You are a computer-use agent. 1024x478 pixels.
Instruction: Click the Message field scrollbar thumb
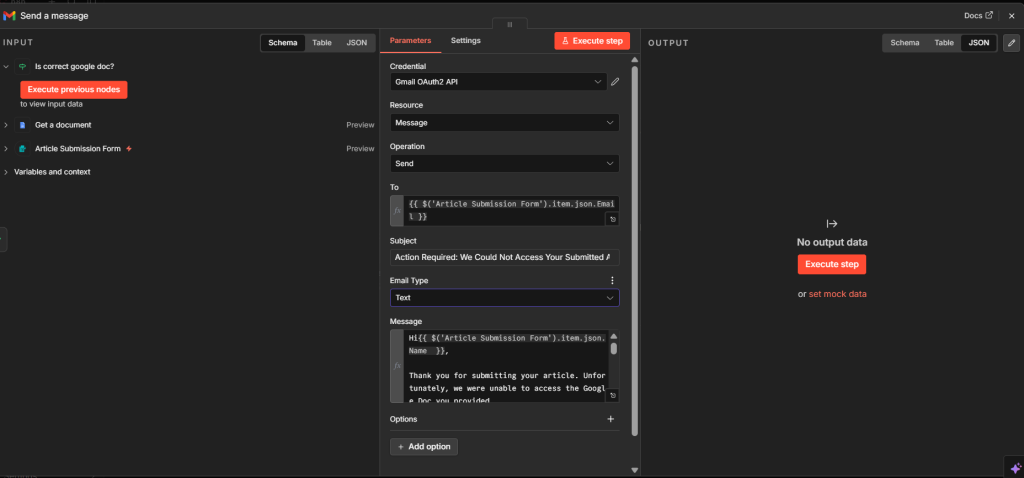tap(614, 349)
